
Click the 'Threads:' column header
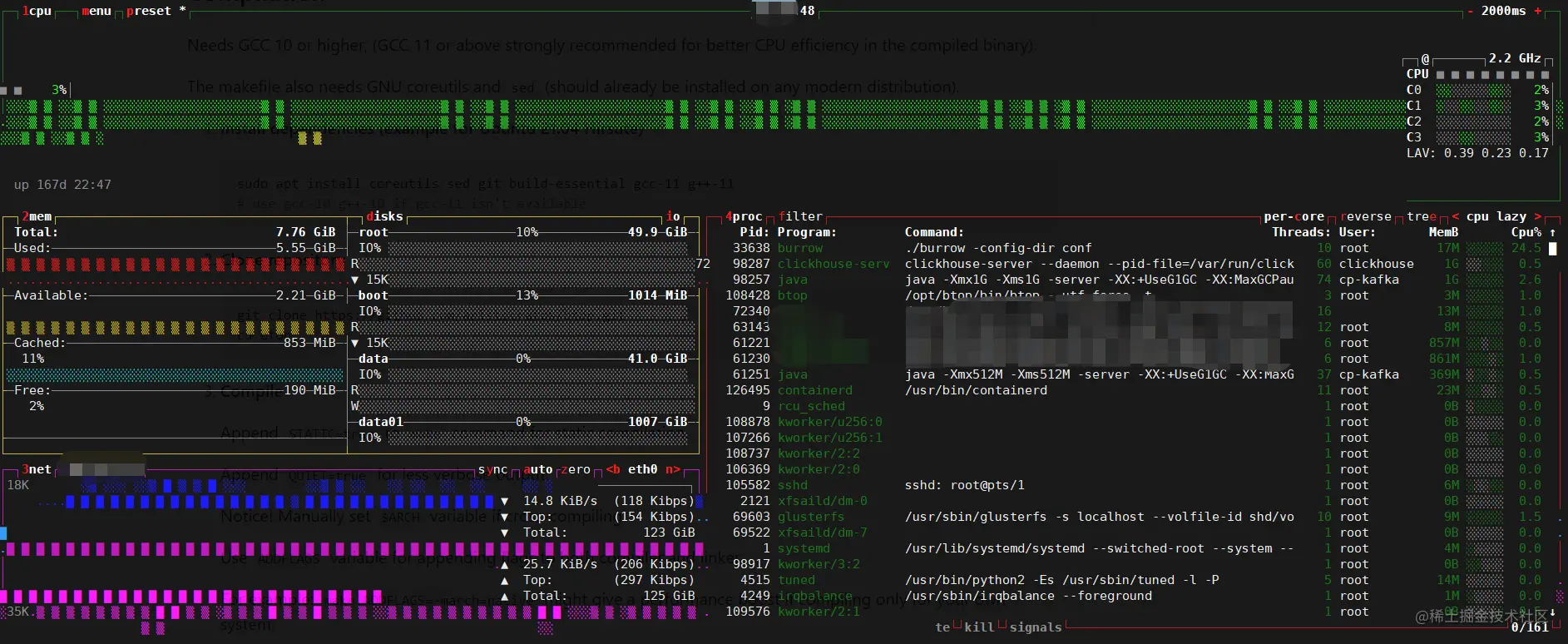pyautogui.click(x=1301, y=232)
